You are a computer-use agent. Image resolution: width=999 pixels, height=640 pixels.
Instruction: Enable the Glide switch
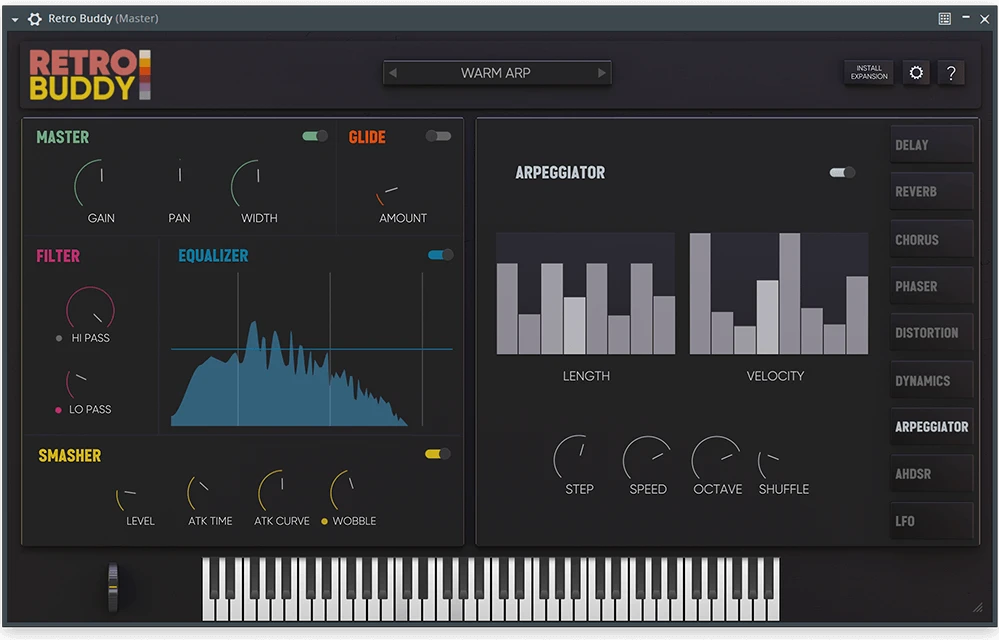tap(438, 136)
